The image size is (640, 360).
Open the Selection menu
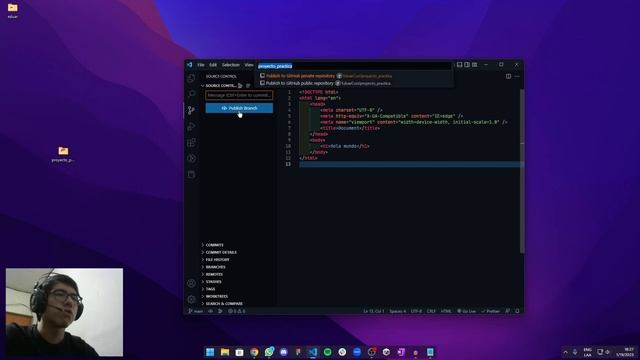(231, 65)
